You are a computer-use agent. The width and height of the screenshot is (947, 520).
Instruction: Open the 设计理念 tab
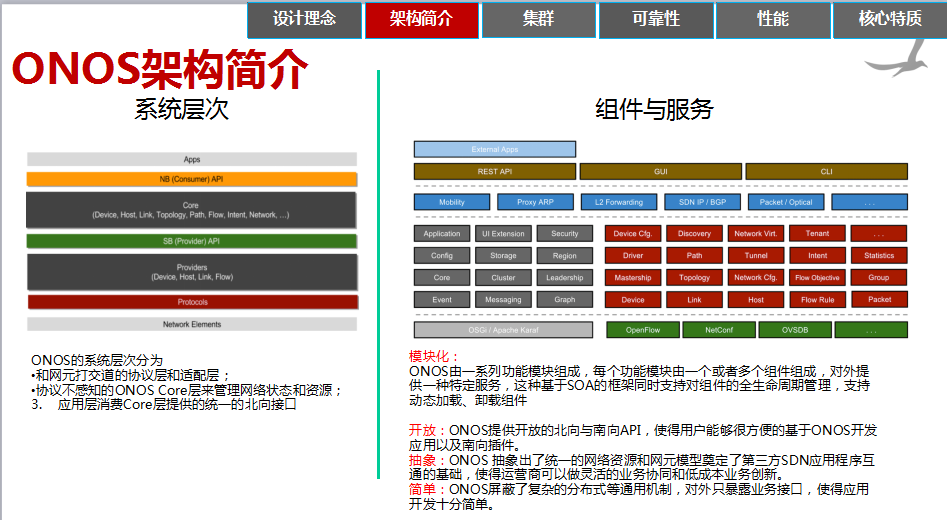[x=304, y=20]
